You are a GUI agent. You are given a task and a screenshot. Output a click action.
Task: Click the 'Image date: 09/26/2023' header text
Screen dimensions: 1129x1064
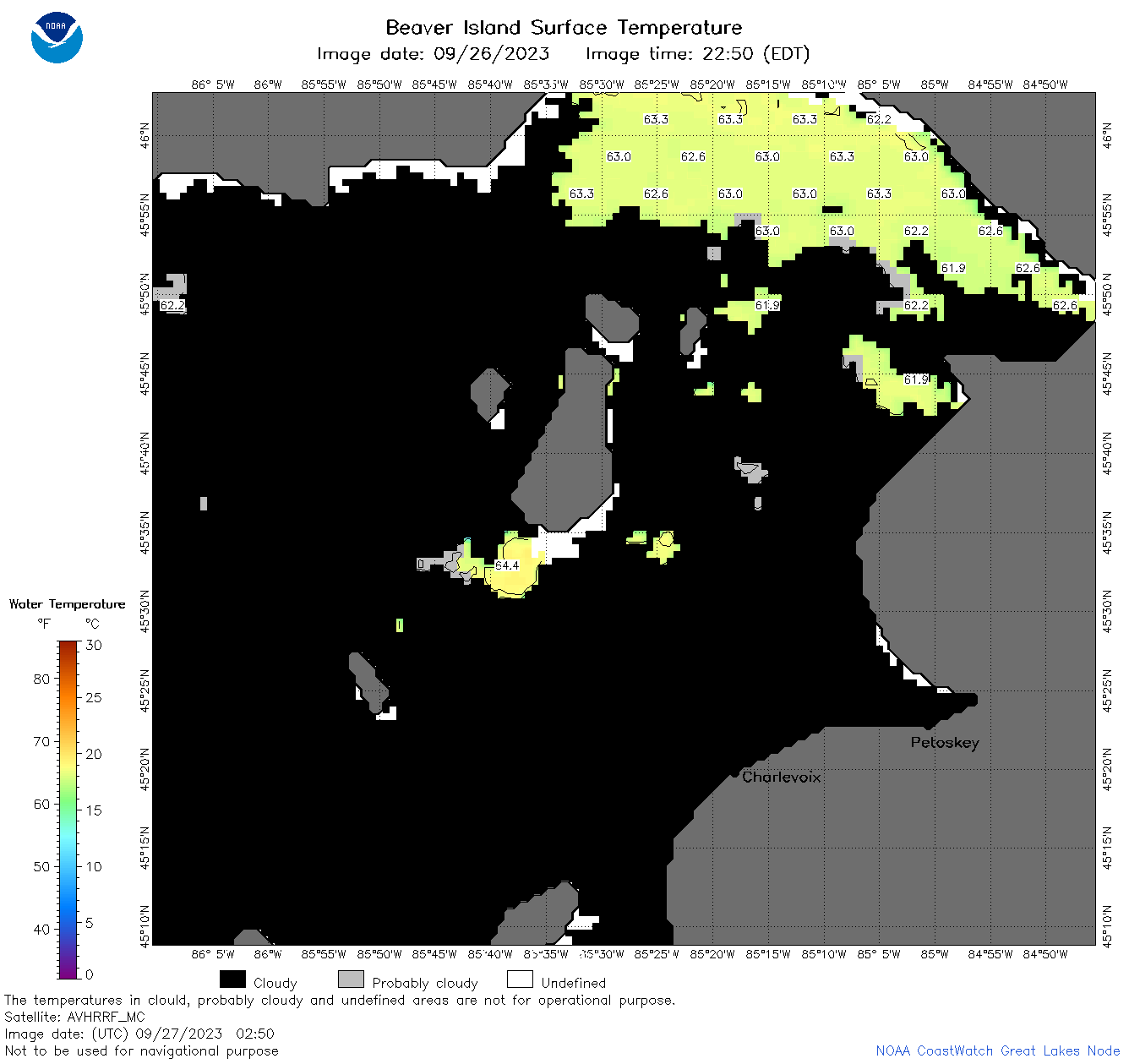point(433,54)
